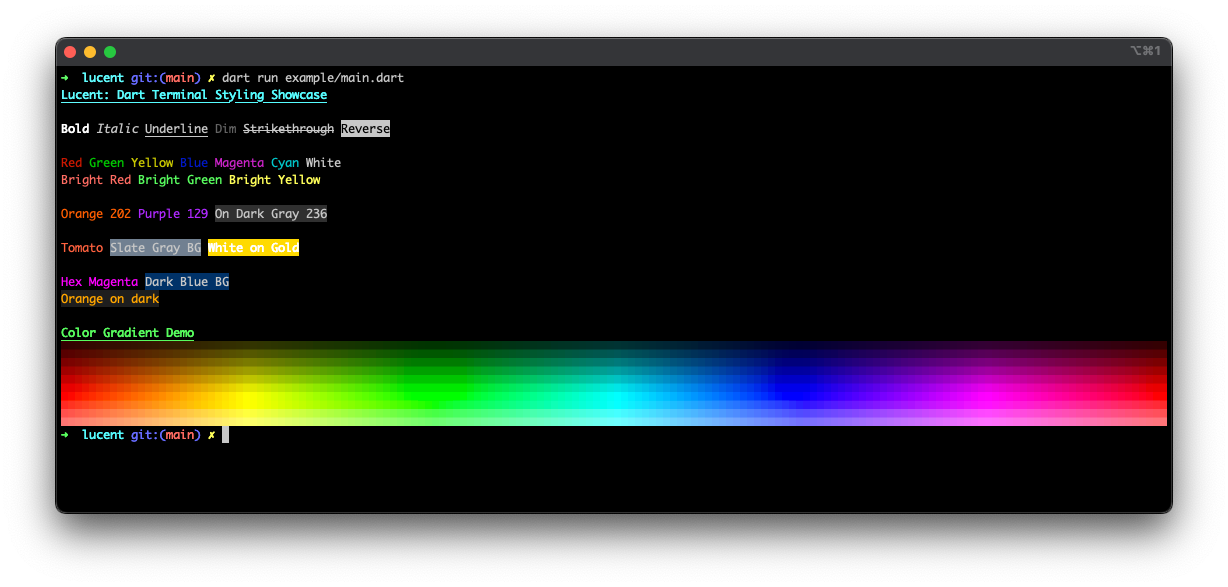Click the green zoom traffic light
This screenshot has height=587, width=1228.
tap(109, 51)
